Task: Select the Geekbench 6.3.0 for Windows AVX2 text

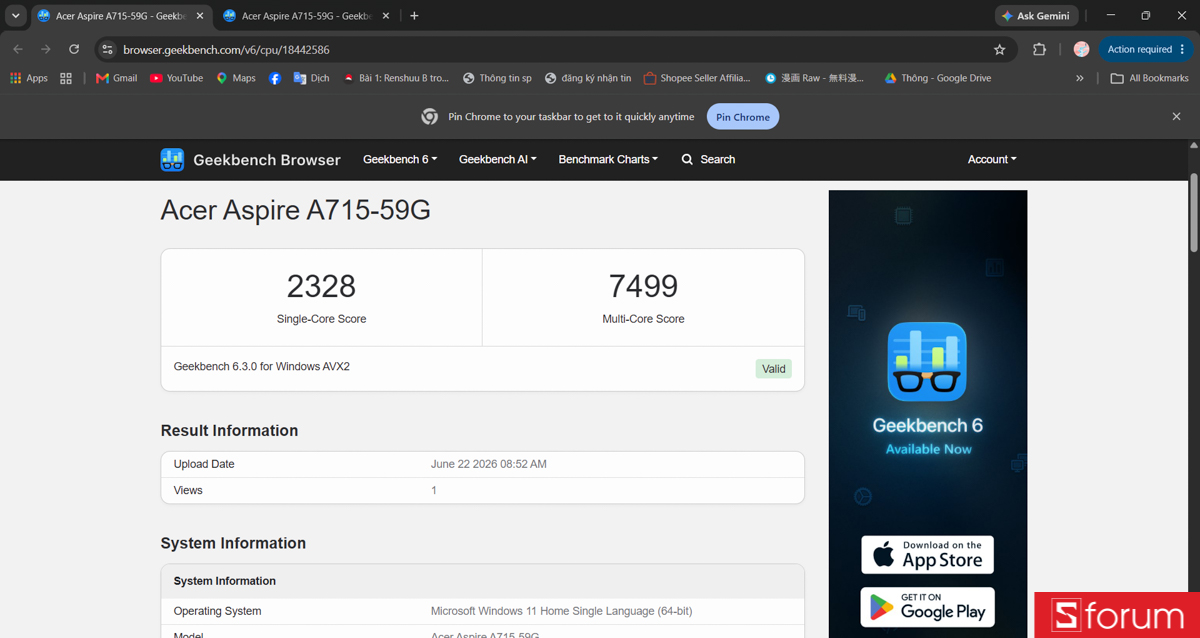Action: click(x=262, y=367)
